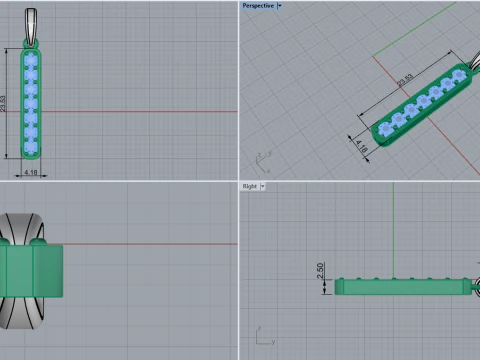Expand the Right viewport dropdown arrow
The image size is (480, 360).
click(263, 186)
